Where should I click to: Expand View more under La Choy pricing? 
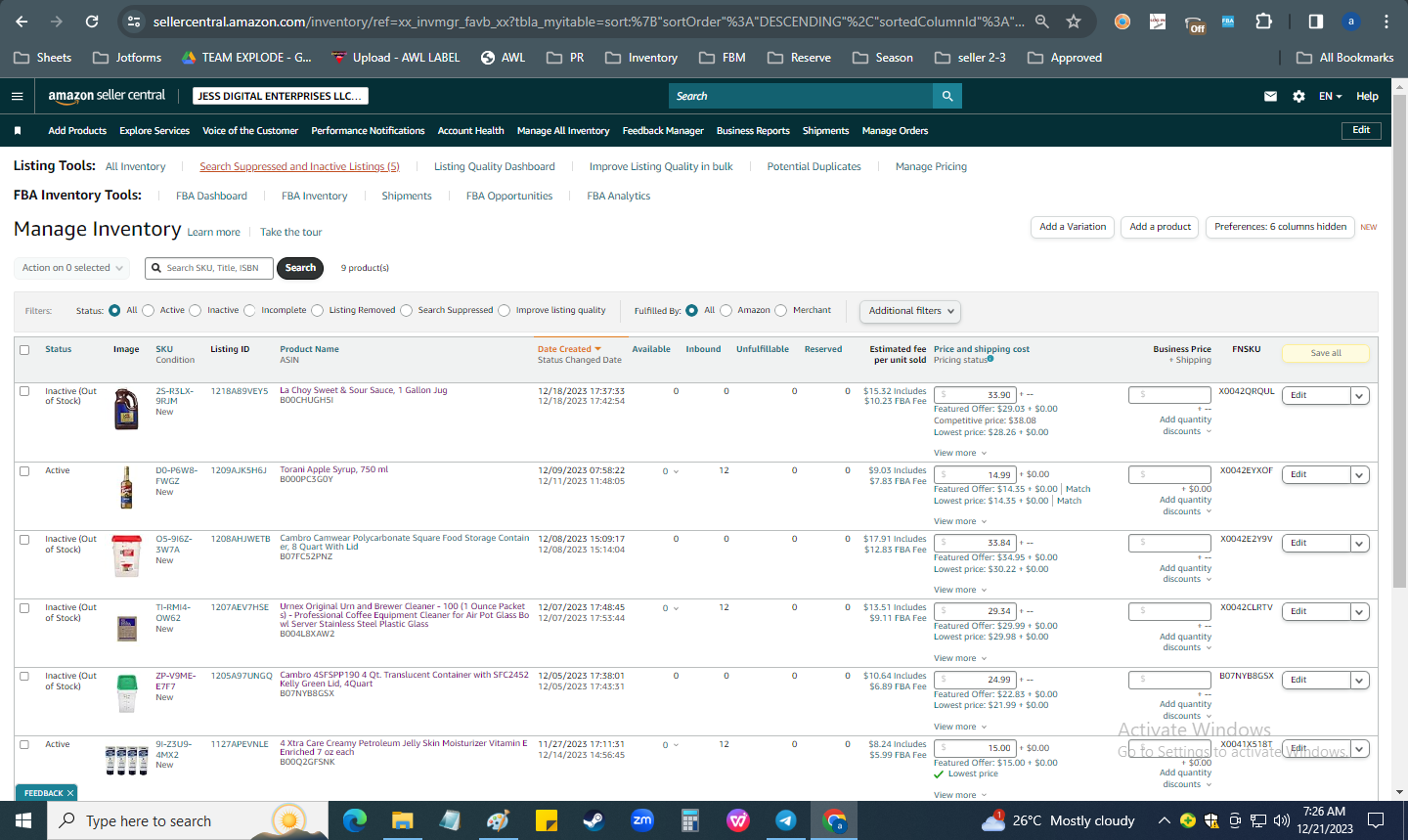[x=960, y=453]
